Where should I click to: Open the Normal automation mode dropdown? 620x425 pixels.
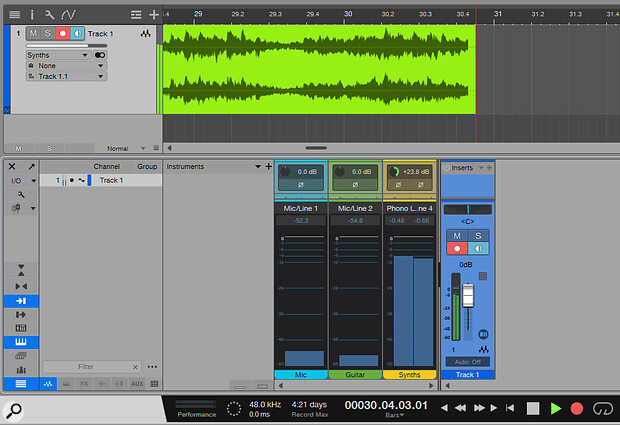pyautogui.click(x=126, y=149)
